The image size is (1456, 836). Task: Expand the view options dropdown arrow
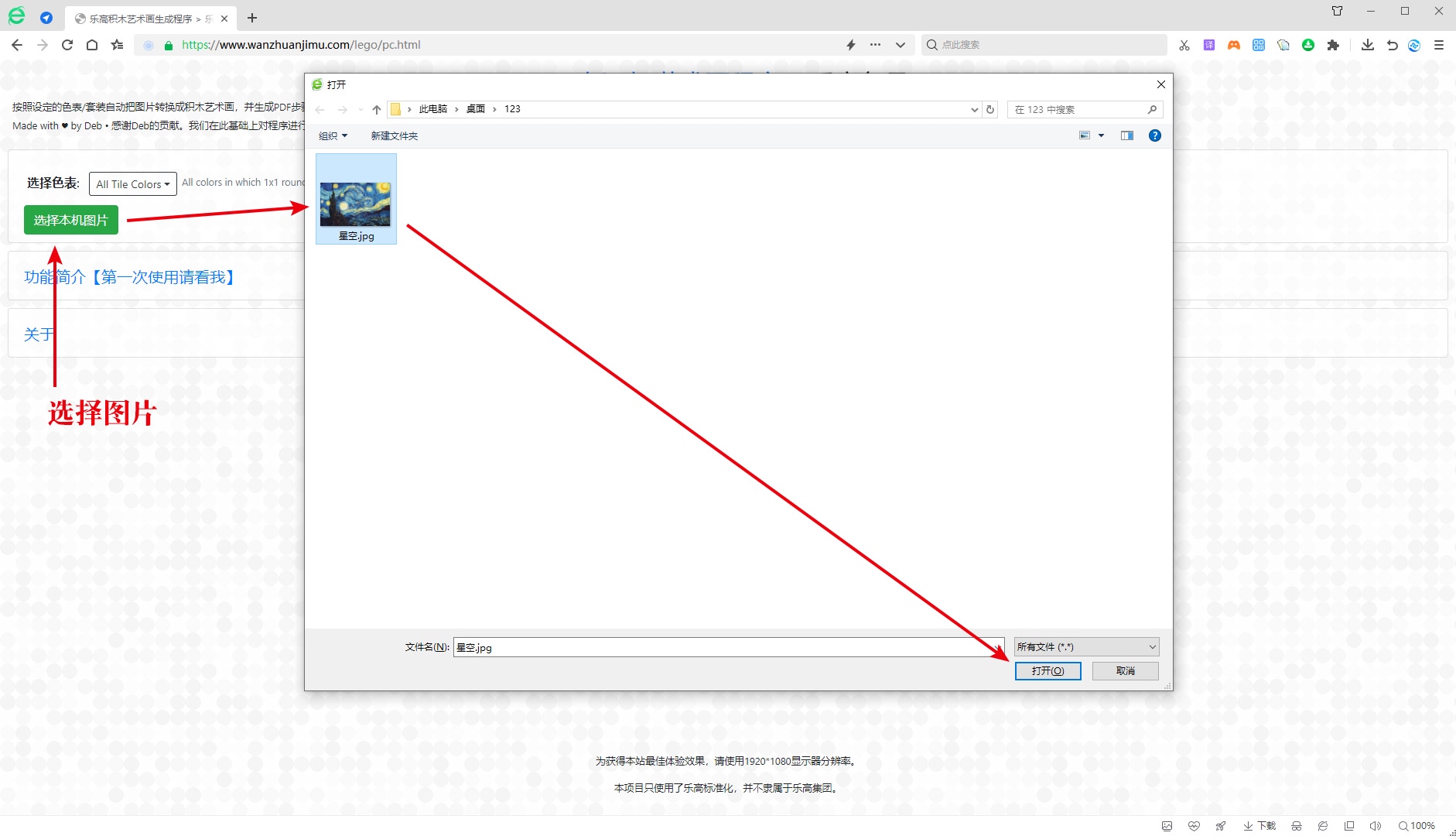click(1101, 135)
